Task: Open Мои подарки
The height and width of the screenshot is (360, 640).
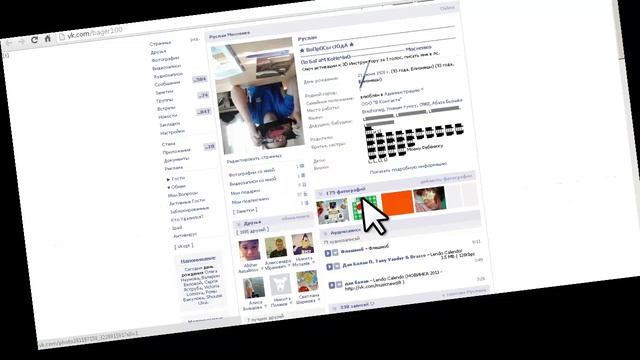Action: (x=245, y=191)
